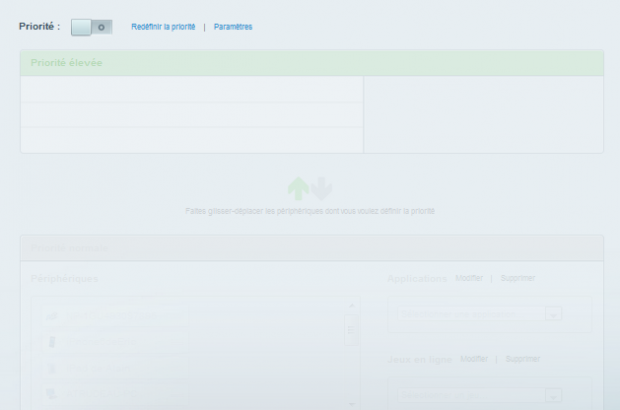Click the device list scrollbar thumb
The width and height of the screenshot is (620, 410).
[x=351, y=331]
